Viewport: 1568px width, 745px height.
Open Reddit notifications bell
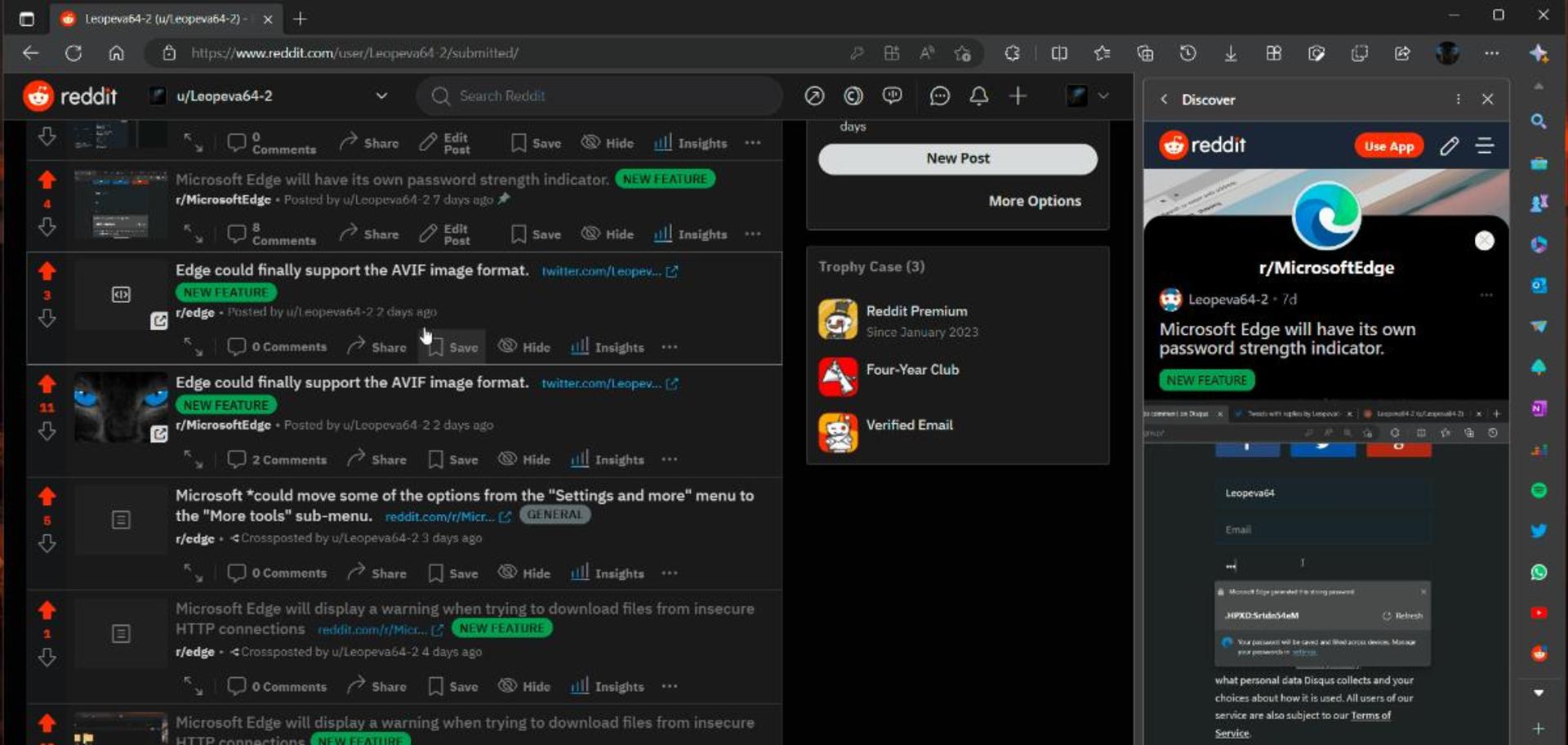pos(978,96)
